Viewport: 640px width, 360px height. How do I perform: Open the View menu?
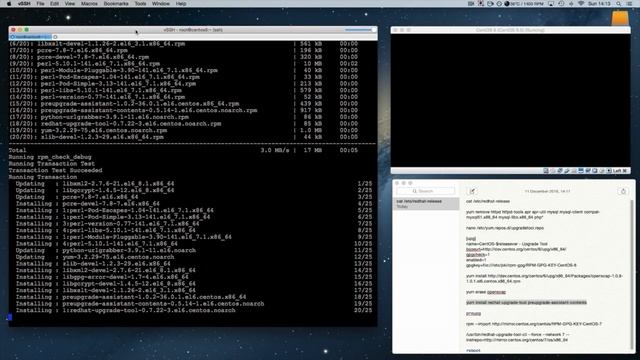point(70,4)
